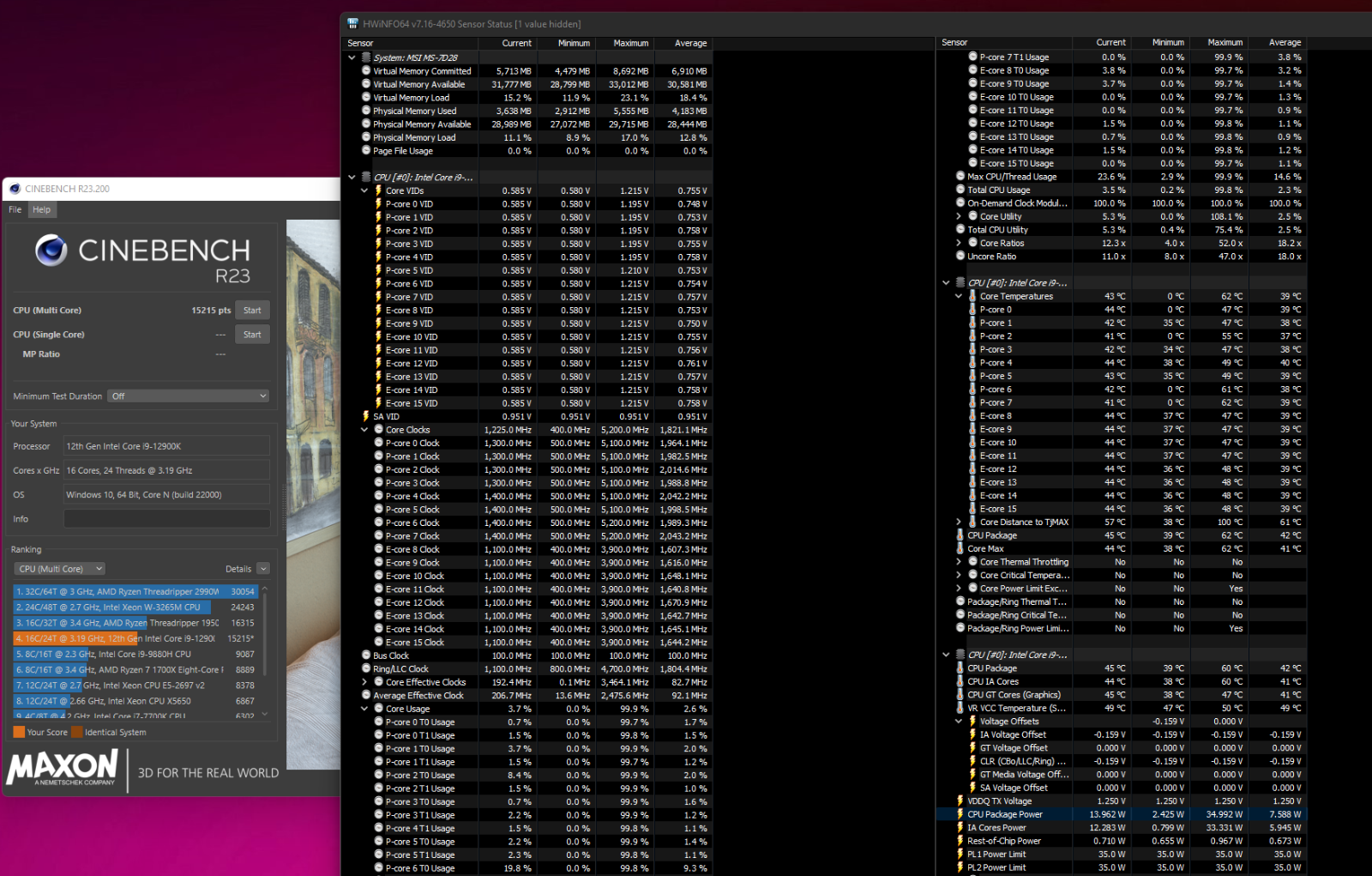
Task: Click the Max CPU/Thread Usage icon
Action: click(960, 177)
